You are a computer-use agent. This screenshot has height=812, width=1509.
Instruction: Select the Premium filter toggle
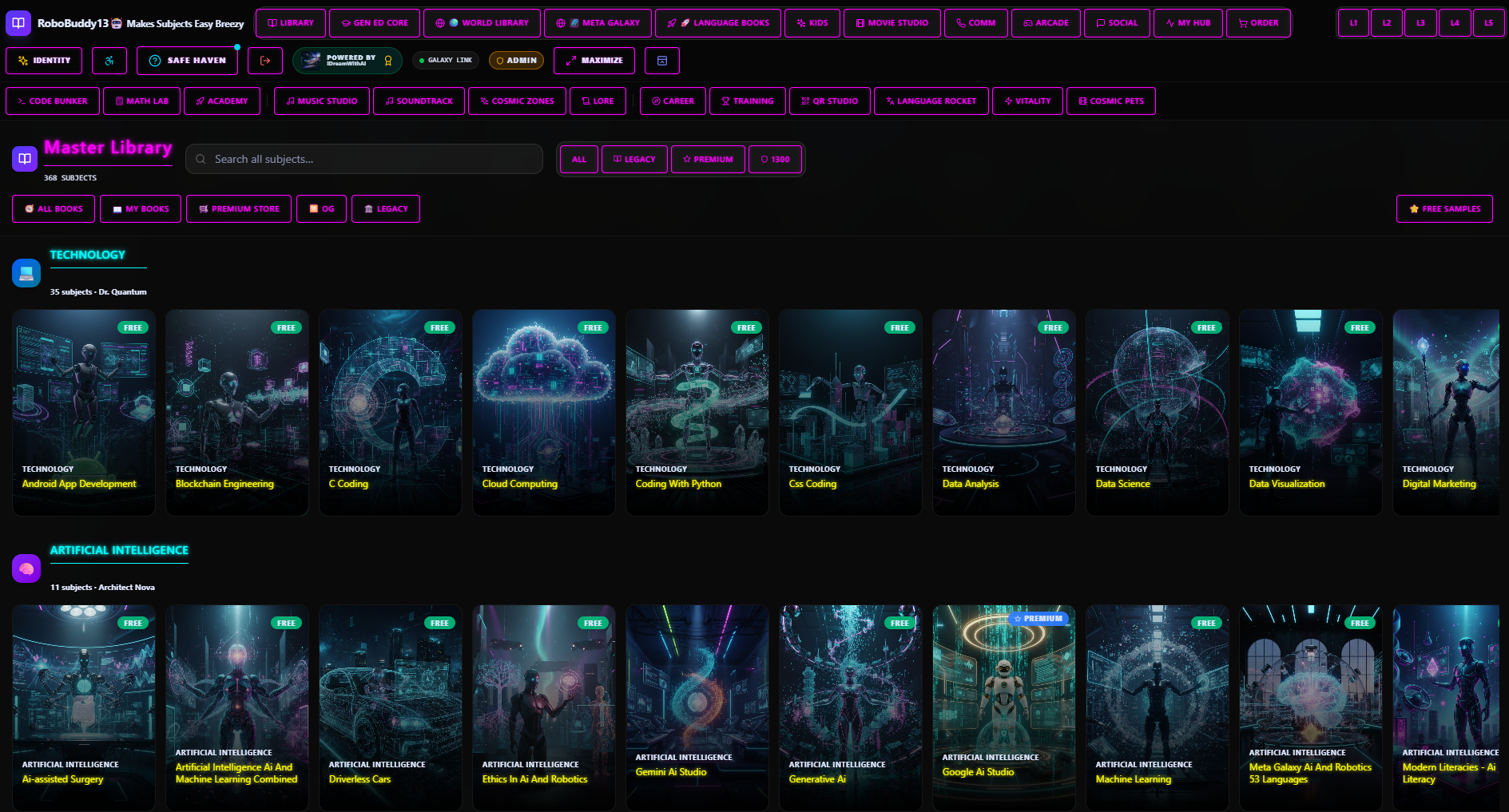coord(708,160)
